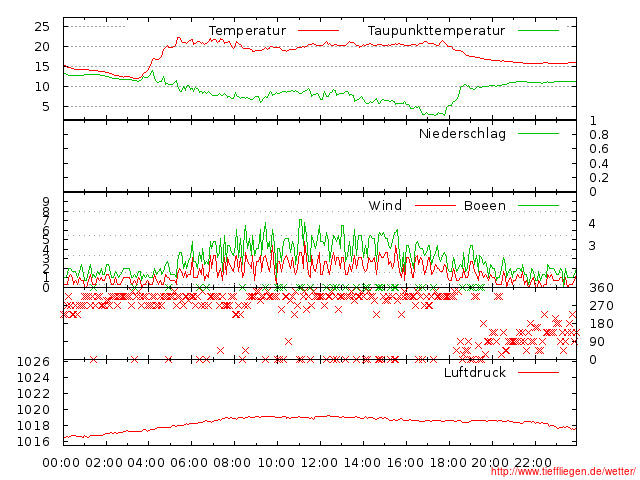This screenshot has height=480, width=640.
Task: Click the 20:00 time axis label
Action: click(490, 462)
